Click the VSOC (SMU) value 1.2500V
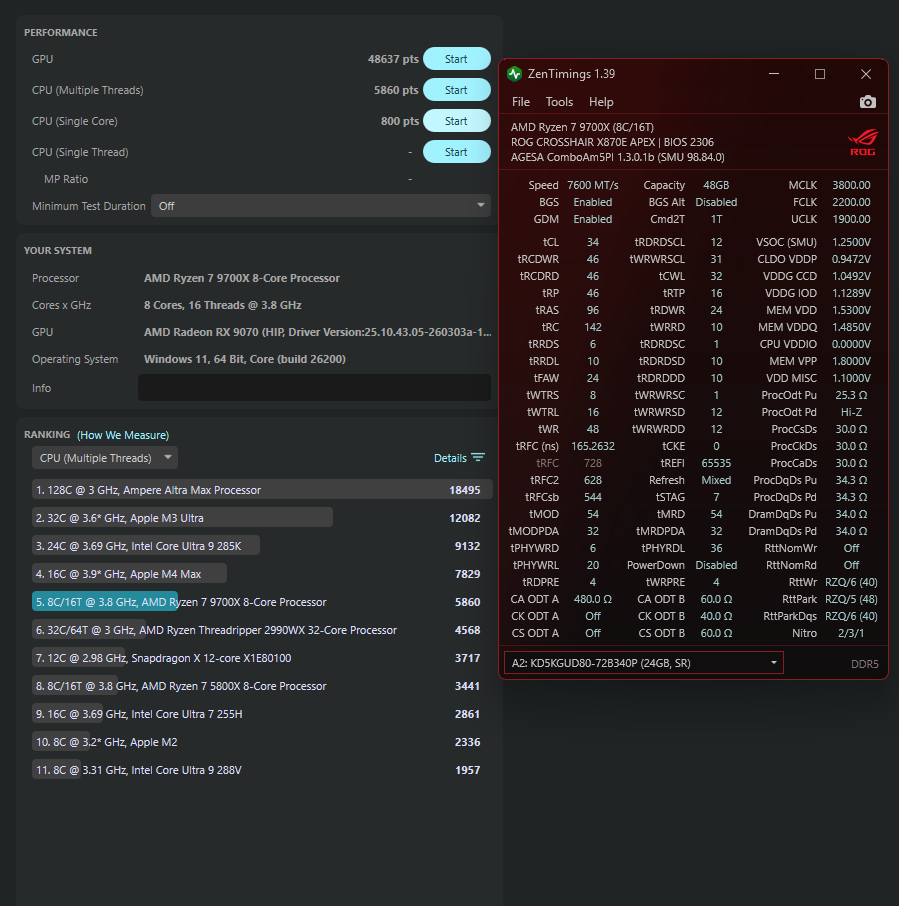This screenshot has width=899, height=906. (851, 242)
